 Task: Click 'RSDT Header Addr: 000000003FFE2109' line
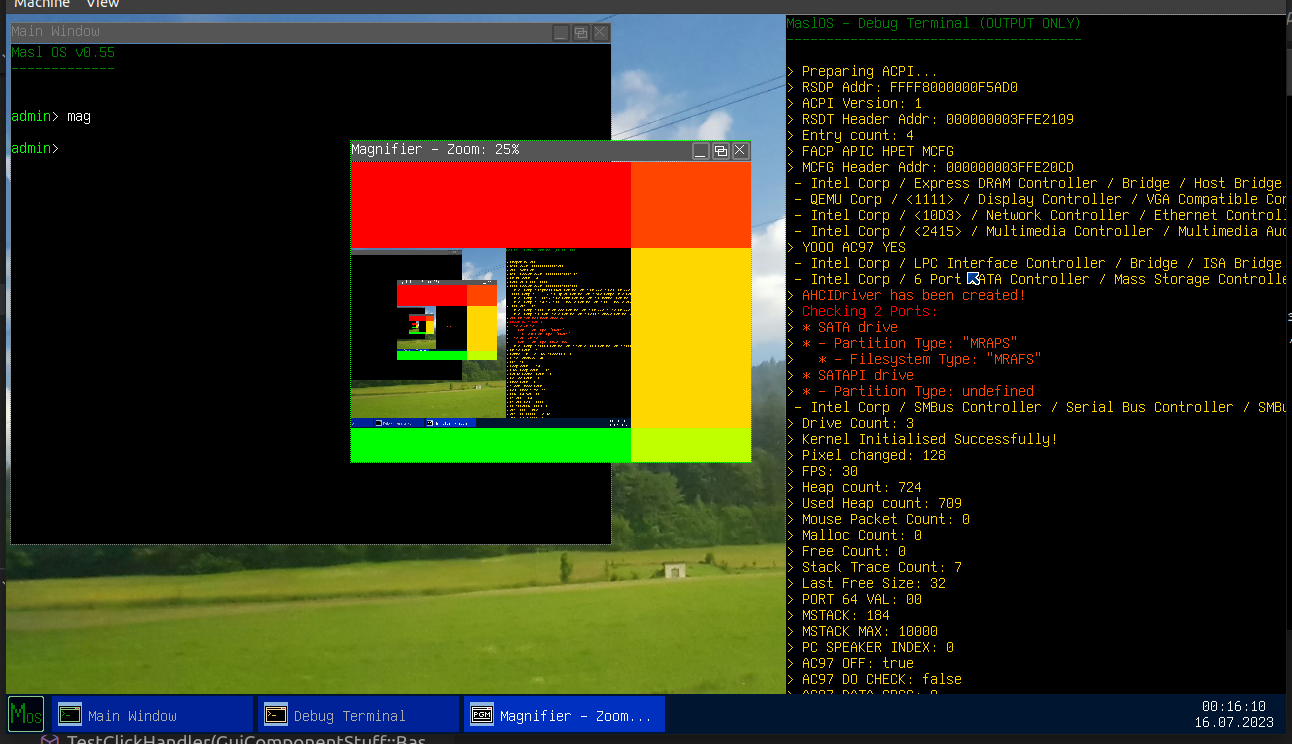[x=930, y=119]
